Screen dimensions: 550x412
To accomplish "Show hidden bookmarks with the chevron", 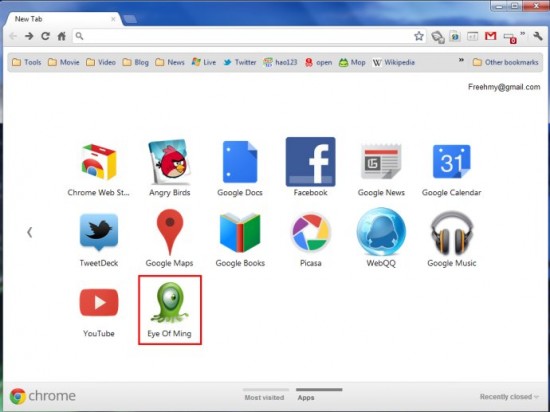I will (461, 60).
